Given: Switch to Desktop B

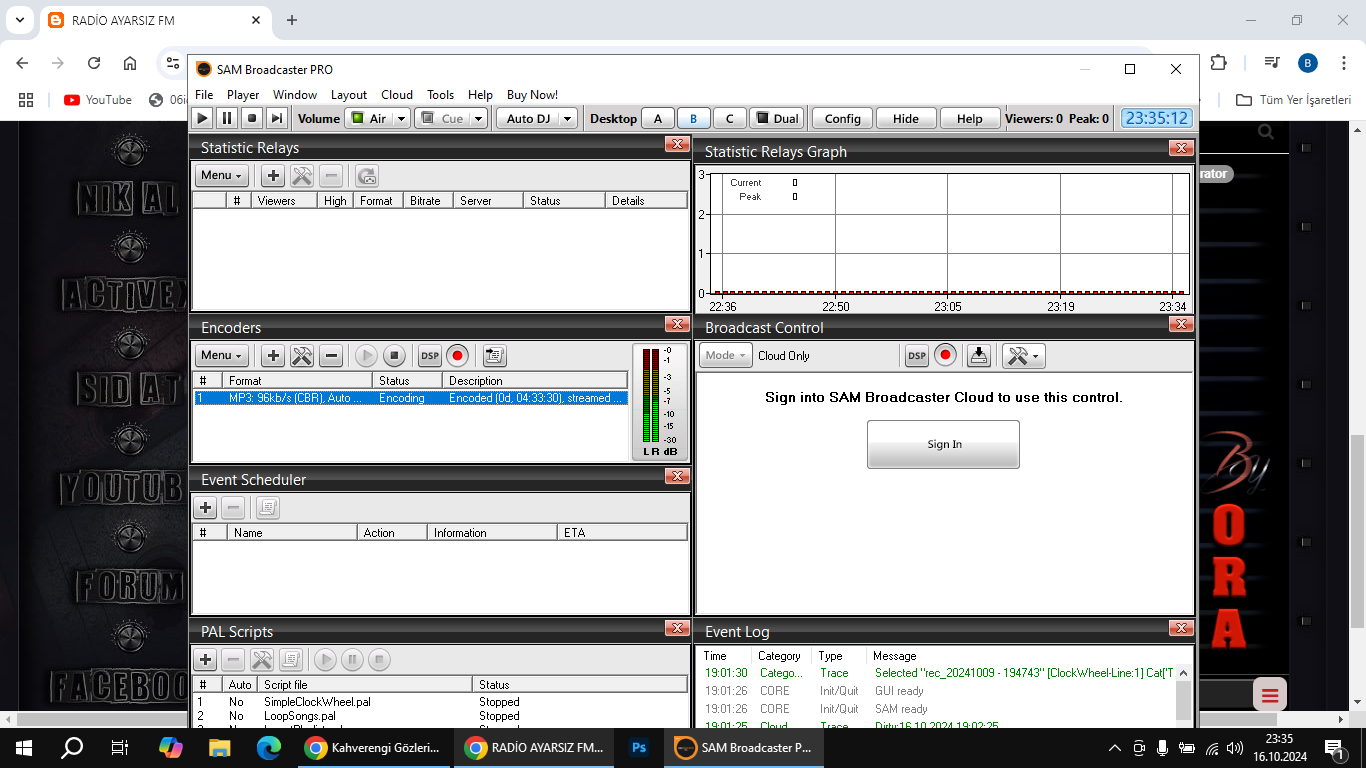Looking at the screenshot, I should coord(693,118).
